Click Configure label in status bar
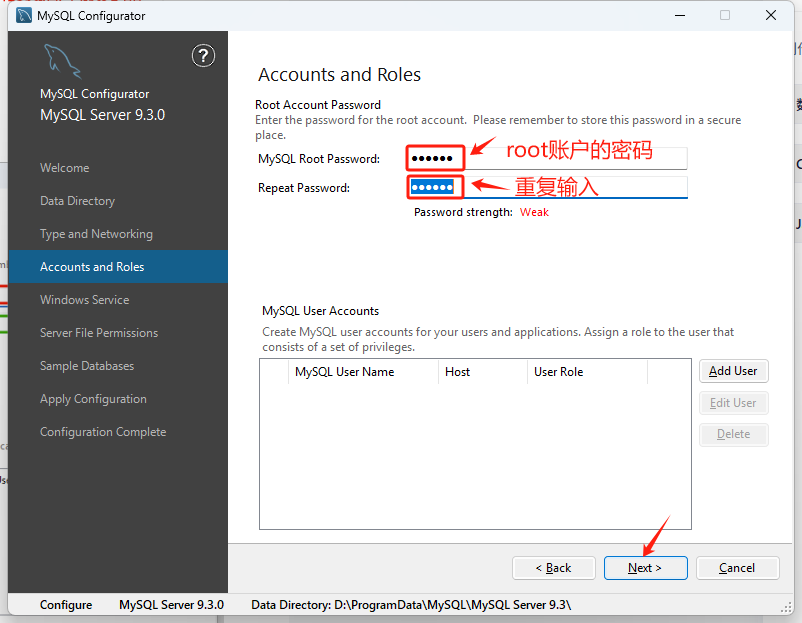Viewport: 802px width, 623px height. pyautogui.click(x=66, y=605)
